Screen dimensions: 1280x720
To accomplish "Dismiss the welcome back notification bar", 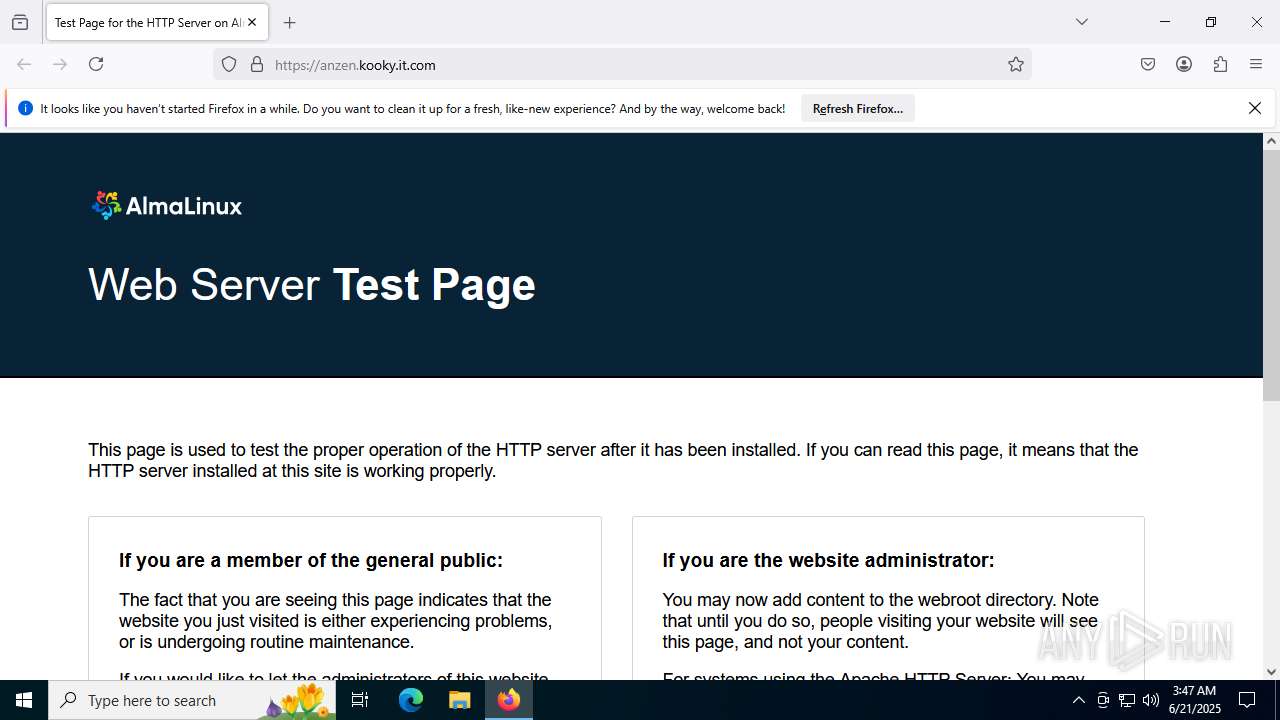I will coord(1255,108).
